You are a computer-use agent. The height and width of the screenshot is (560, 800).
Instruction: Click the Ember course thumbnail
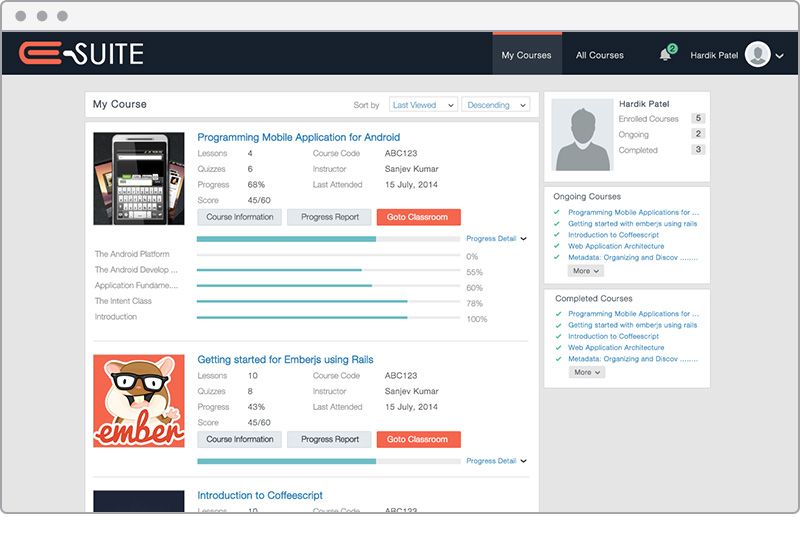139,401
